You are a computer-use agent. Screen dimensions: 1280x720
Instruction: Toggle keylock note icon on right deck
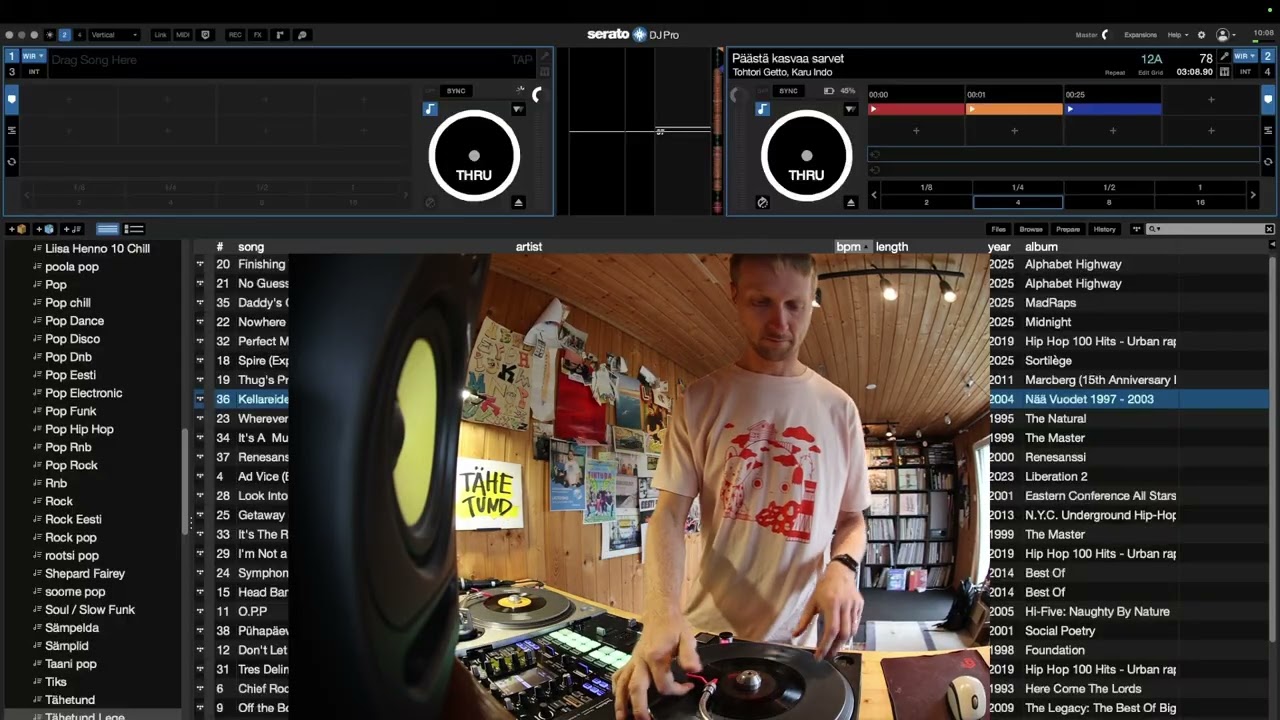pos(762,109)
